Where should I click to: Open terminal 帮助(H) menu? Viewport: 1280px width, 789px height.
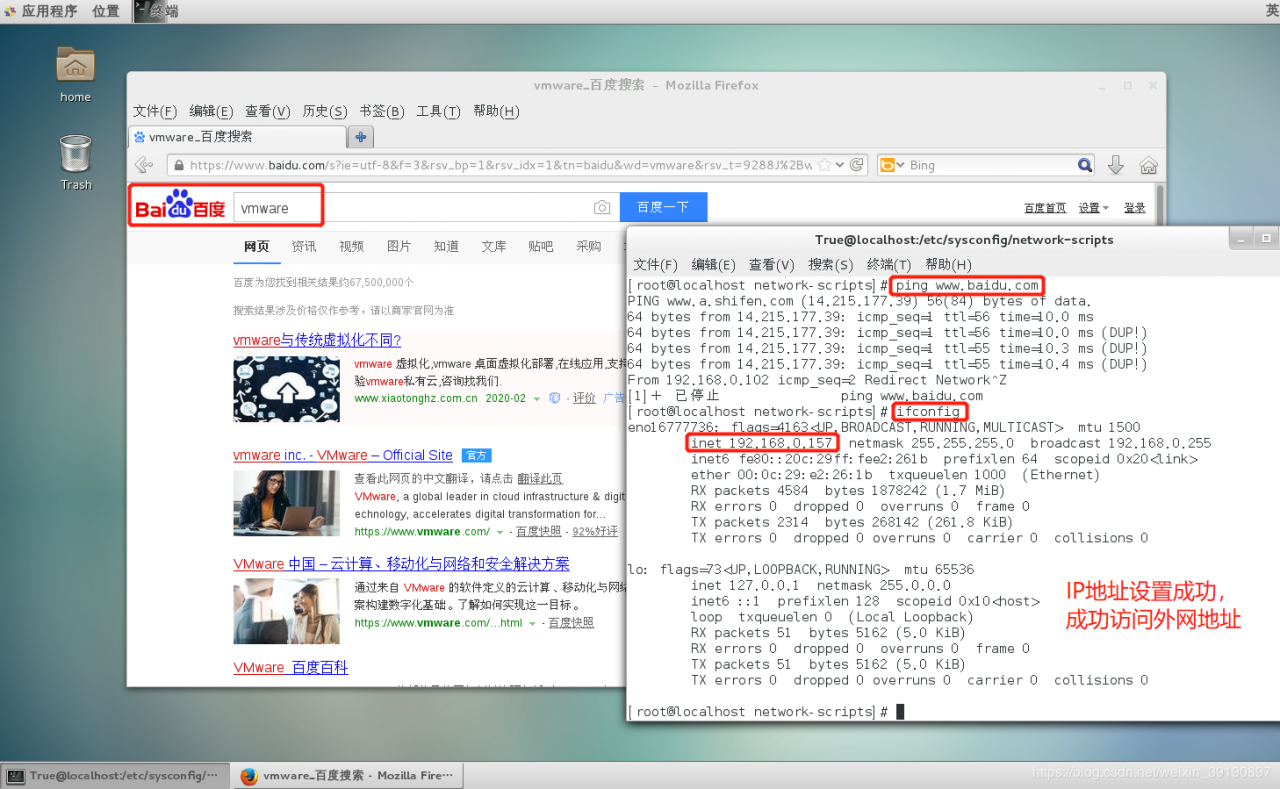click(948, 265)
